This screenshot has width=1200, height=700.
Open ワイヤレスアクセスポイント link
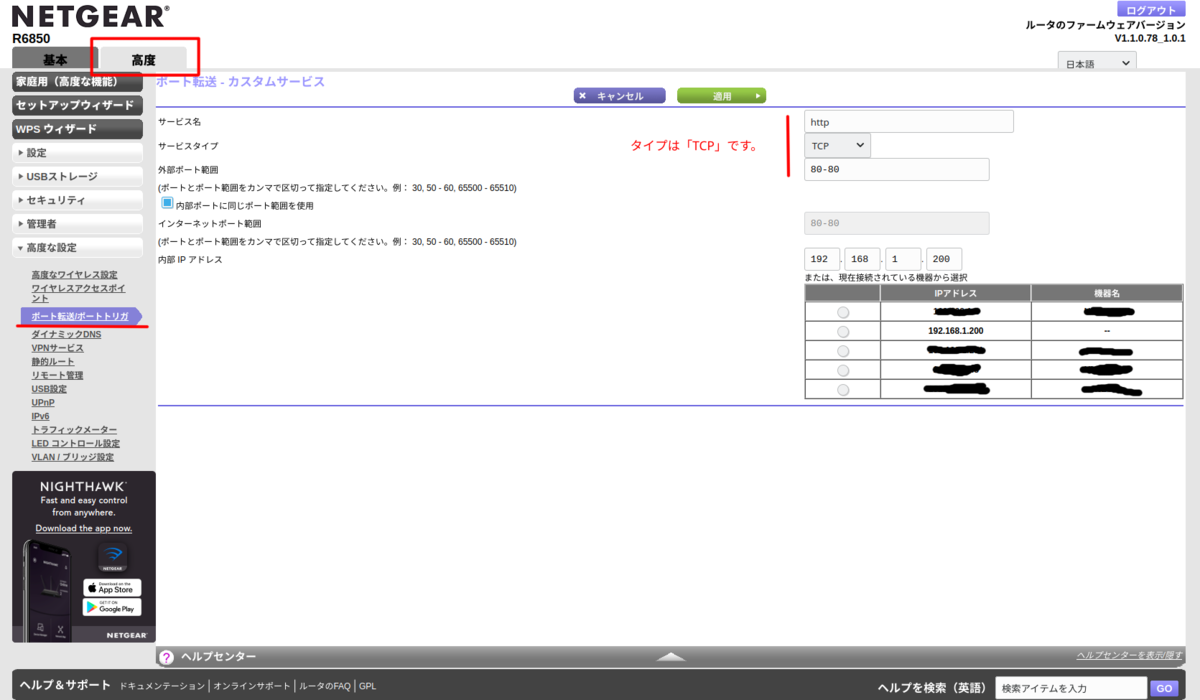coord(76,293)
